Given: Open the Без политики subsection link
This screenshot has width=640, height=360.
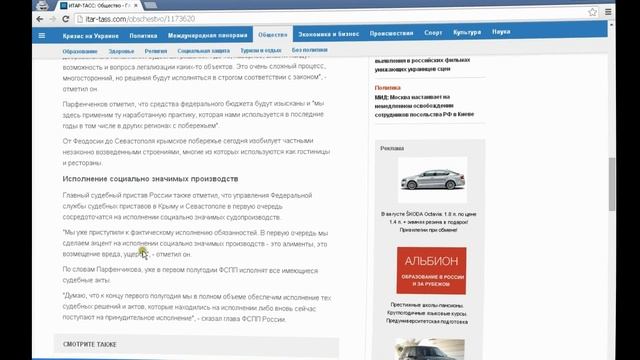Looking at the screenshot, I should [x=309, y=50].
